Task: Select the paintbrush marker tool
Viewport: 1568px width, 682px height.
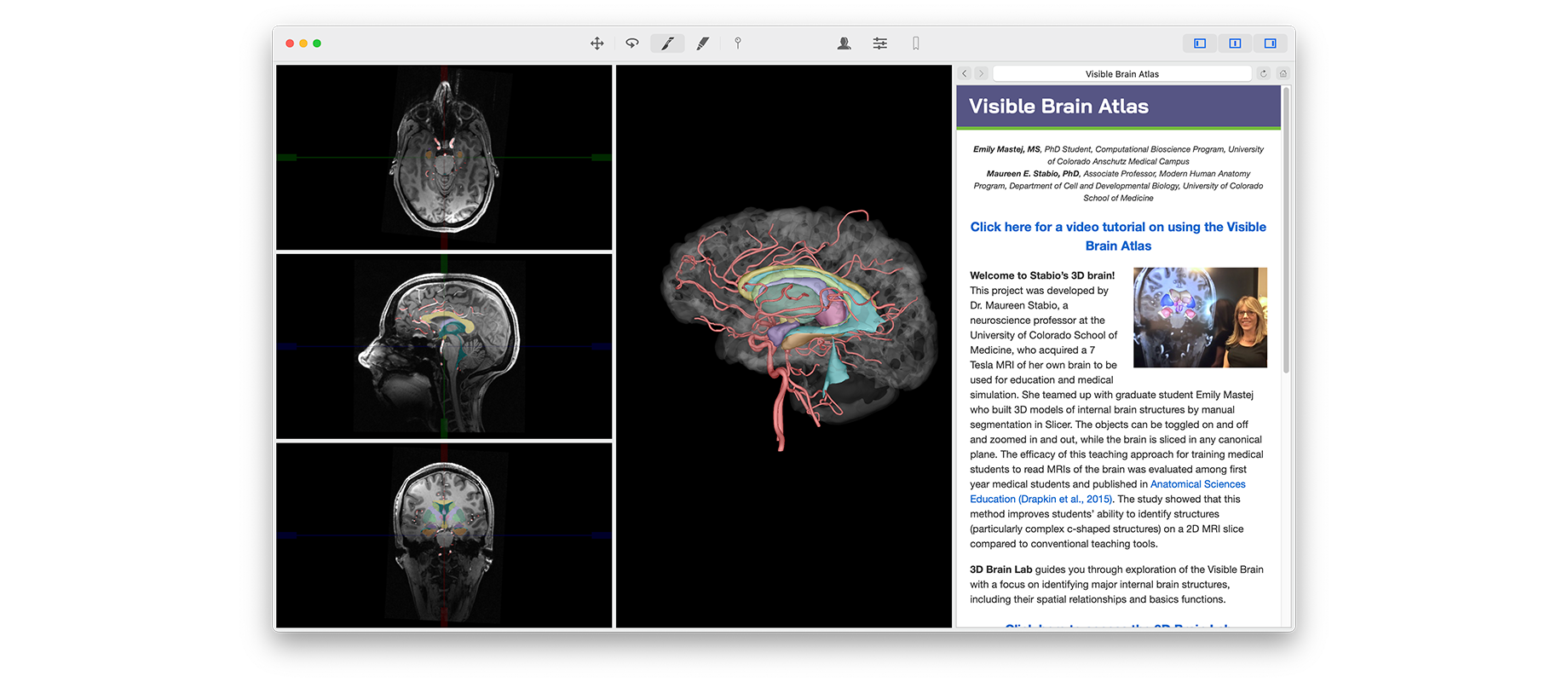Action: click(x=703, y=43)
